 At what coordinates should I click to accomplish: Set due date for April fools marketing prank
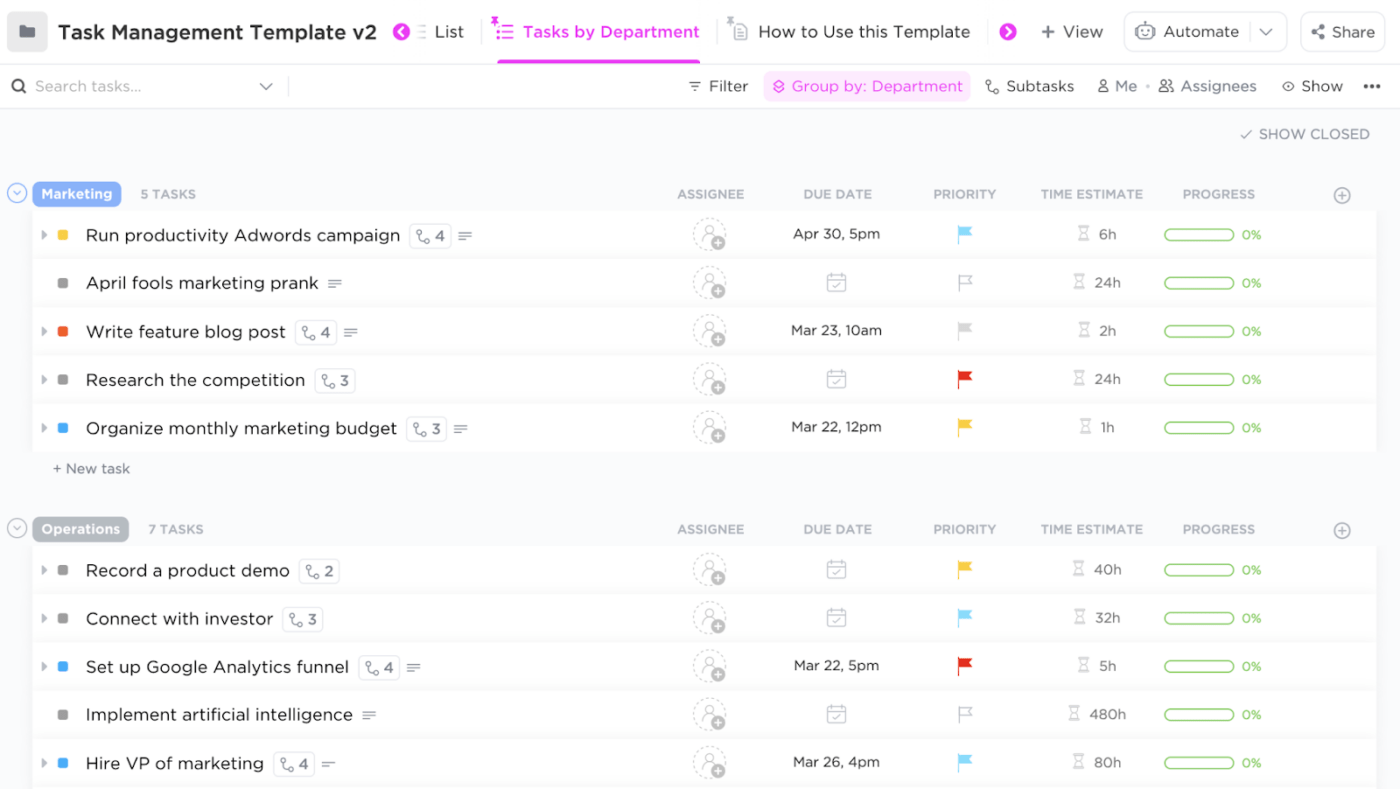coord(837,283)
